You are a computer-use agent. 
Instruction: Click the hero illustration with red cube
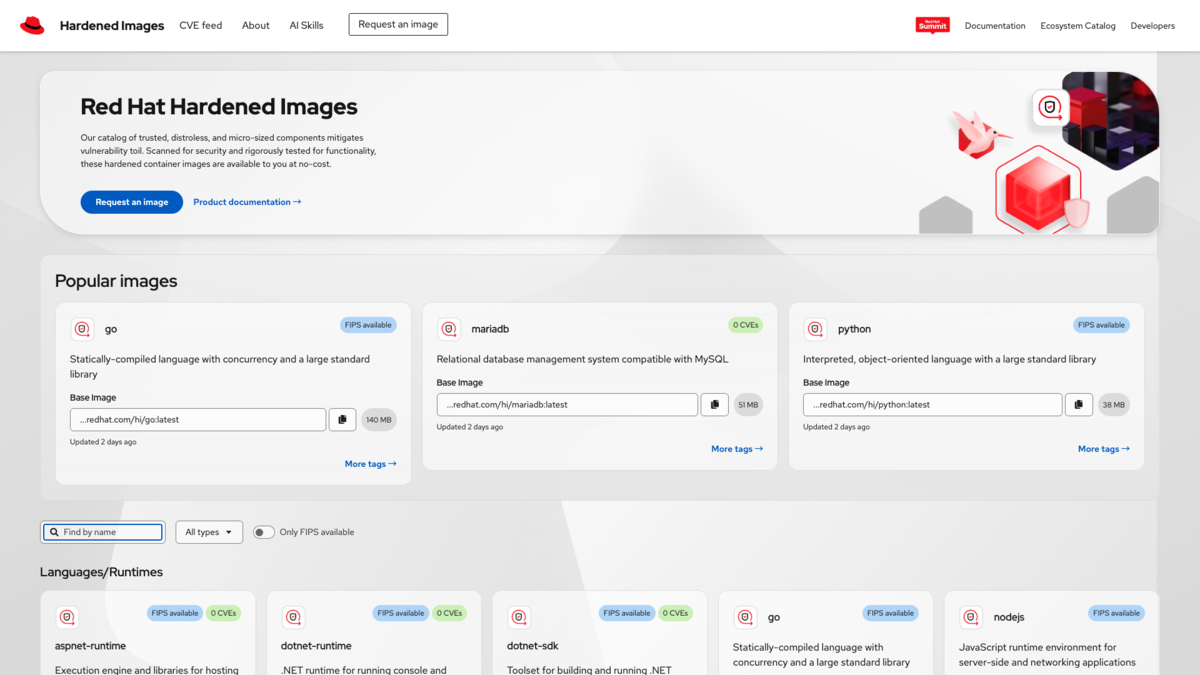(1039, 153)
